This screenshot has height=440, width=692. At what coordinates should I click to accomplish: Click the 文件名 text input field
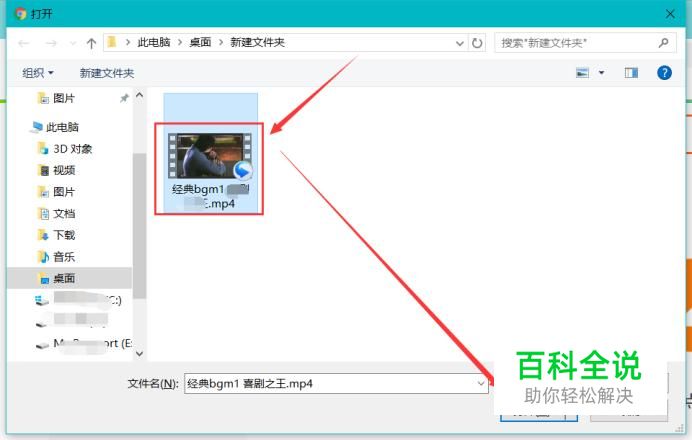click(x=336, y=384)
